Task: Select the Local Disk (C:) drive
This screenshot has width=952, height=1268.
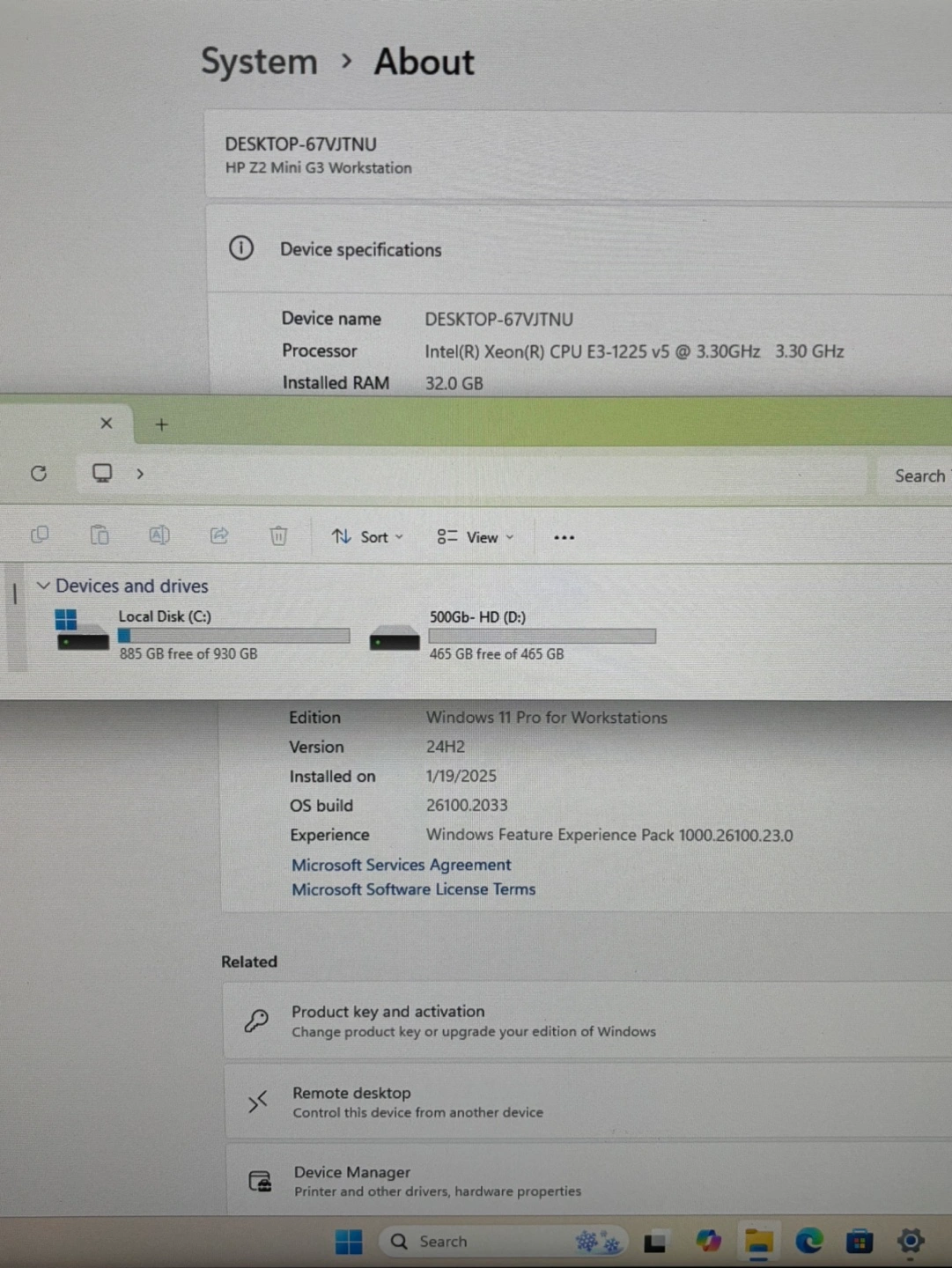Action: point(203,634)
